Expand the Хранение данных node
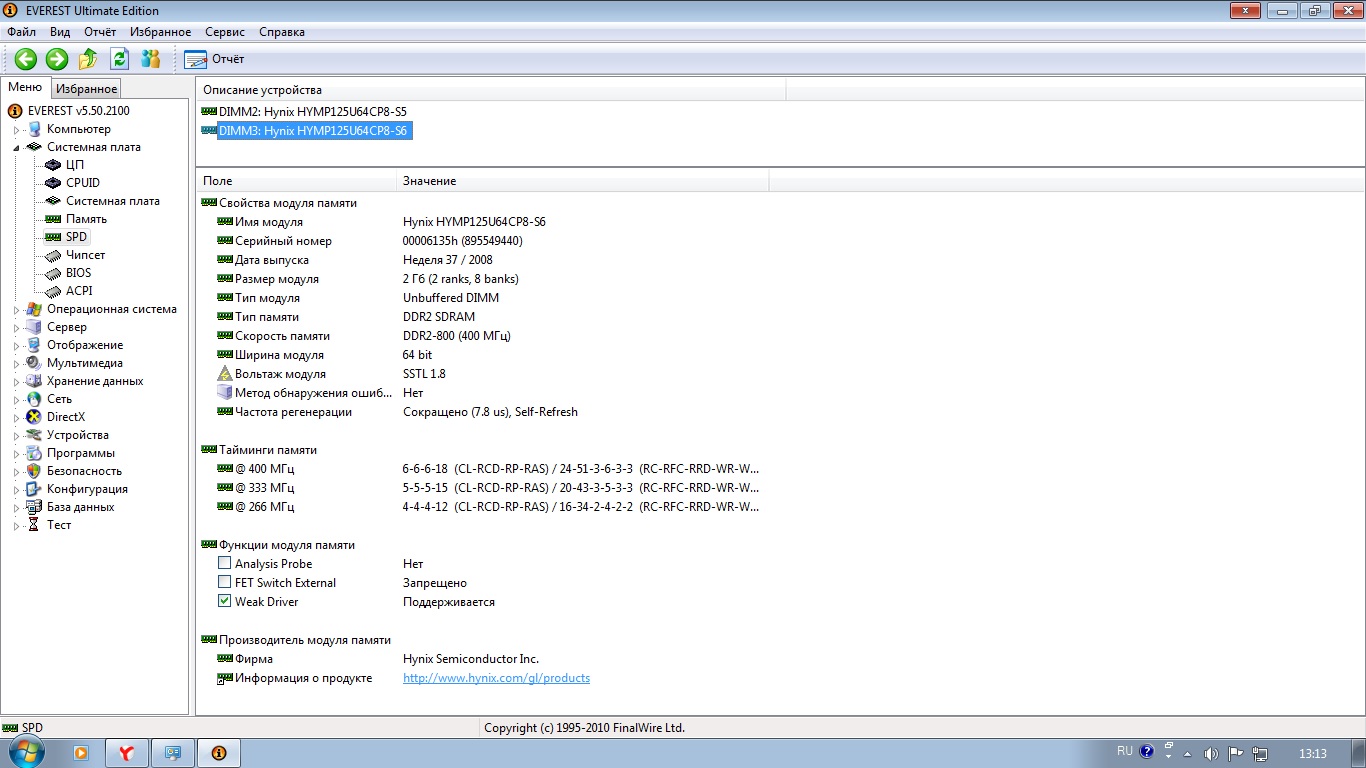The image size is (1366, 768). pos(16,382)
